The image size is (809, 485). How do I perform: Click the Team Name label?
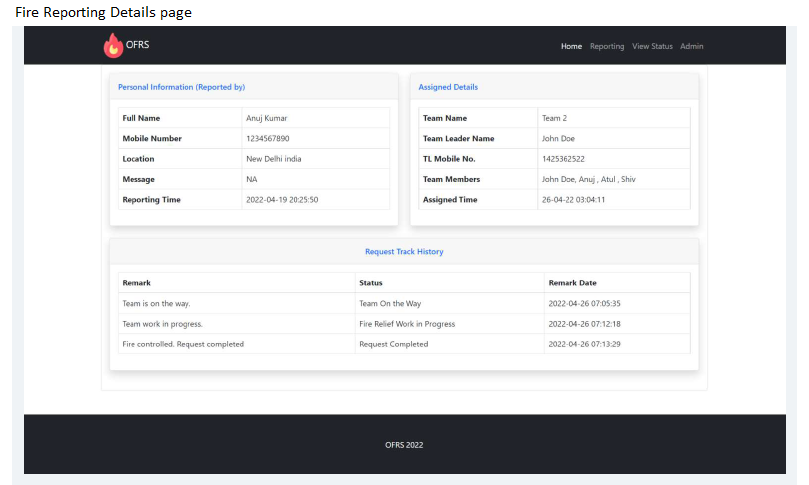coord(445,118)
